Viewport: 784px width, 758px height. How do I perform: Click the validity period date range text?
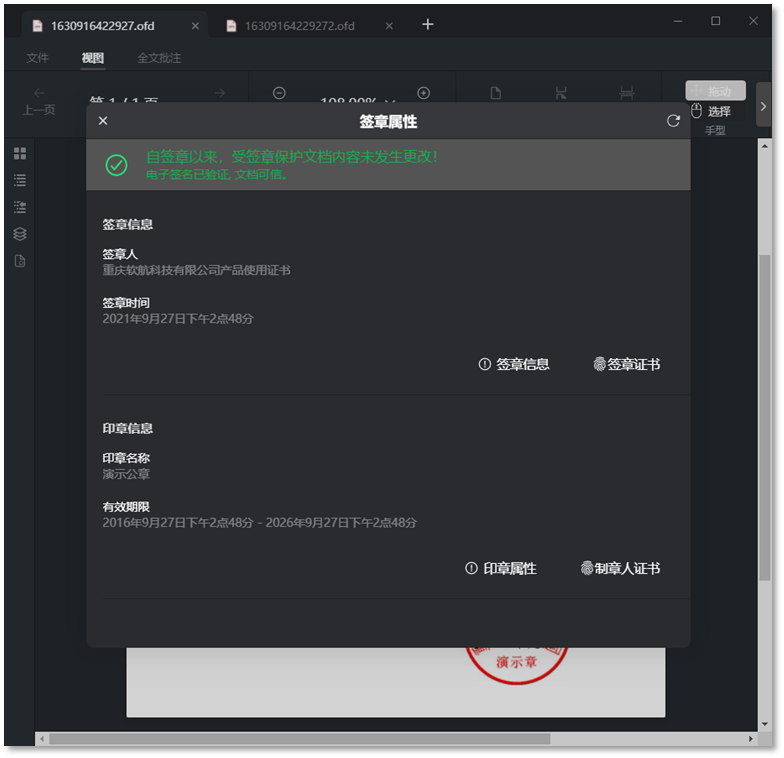[x=260, y=523]
